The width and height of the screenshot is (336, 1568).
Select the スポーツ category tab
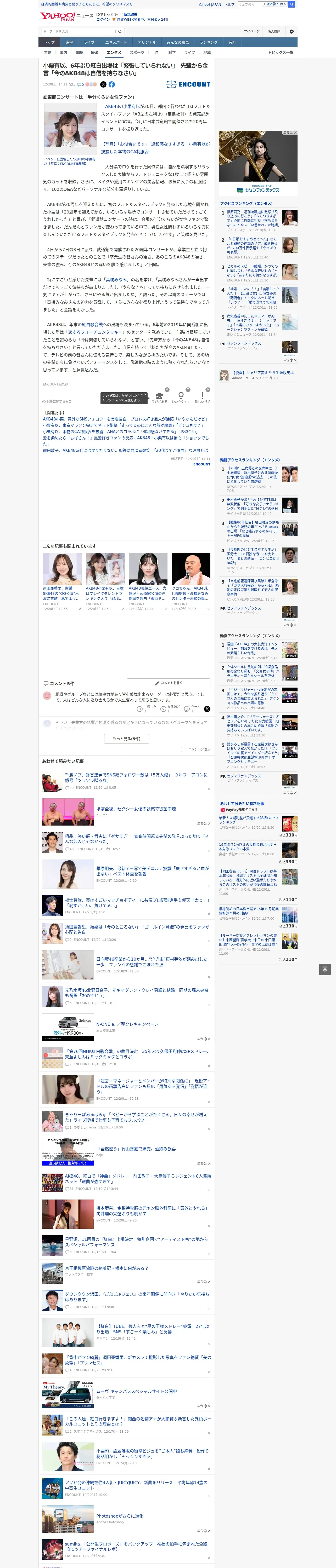pyautogui.click(x=137, y=52)
